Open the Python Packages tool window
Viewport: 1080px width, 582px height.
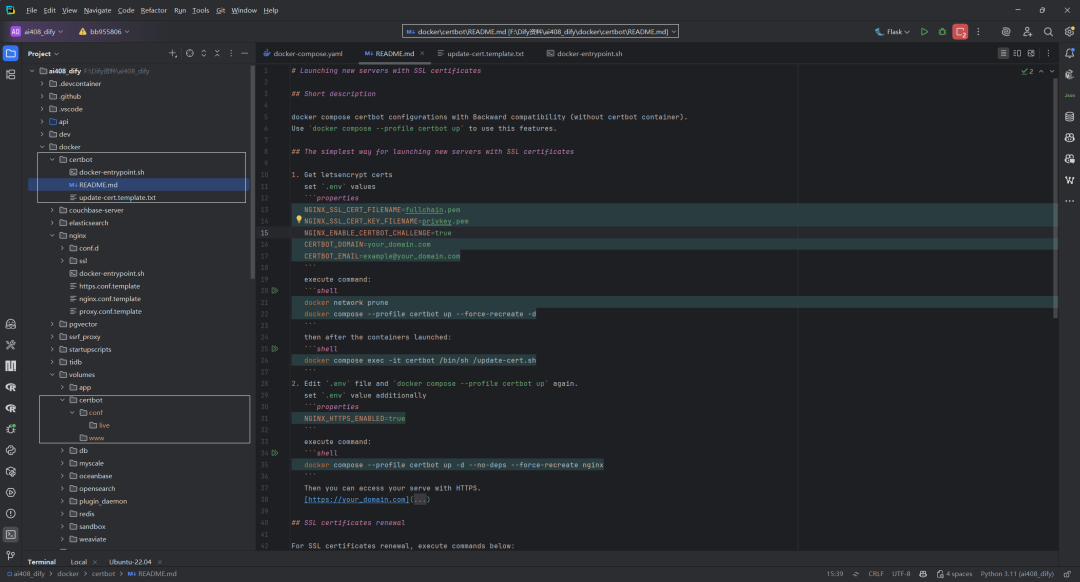pos(10,472)
